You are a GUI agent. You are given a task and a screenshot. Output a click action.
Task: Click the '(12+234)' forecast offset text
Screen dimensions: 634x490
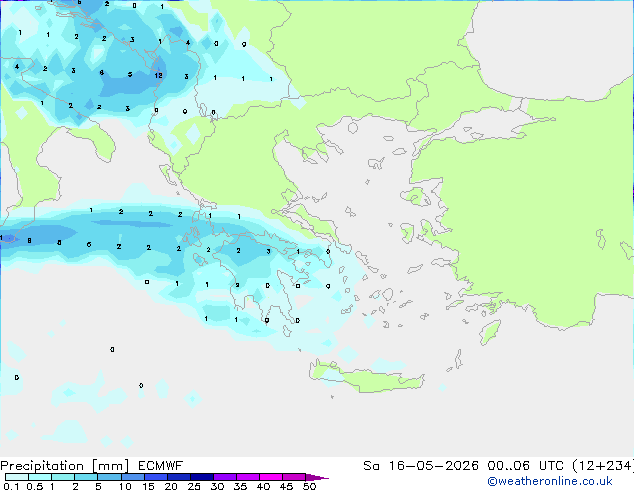[x=603, y=466]
